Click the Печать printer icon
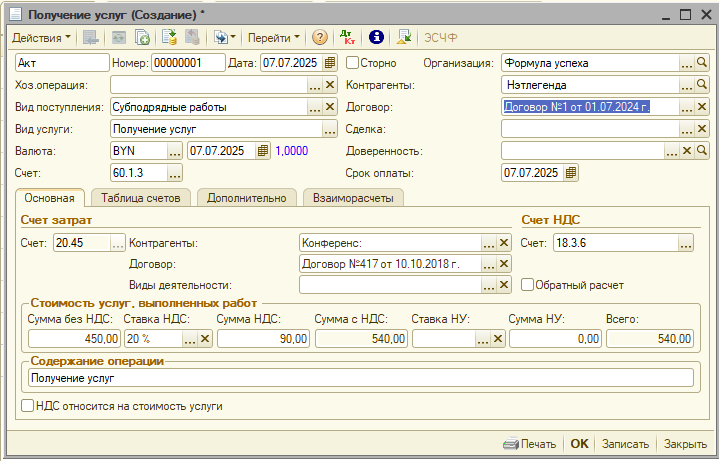This screenshot has width=719, height=461. [x=511, y=444]
